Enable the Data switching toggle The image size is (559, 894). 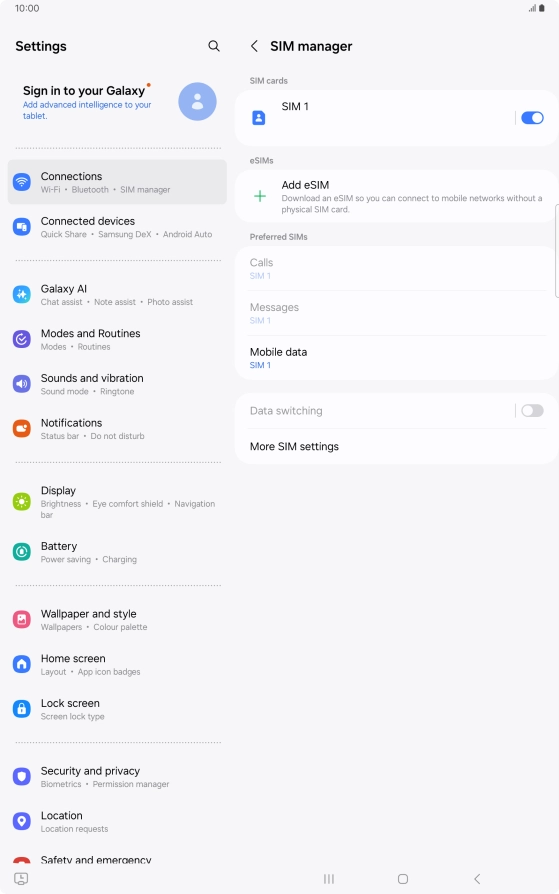pyautogui.click(x=532, y=411)
